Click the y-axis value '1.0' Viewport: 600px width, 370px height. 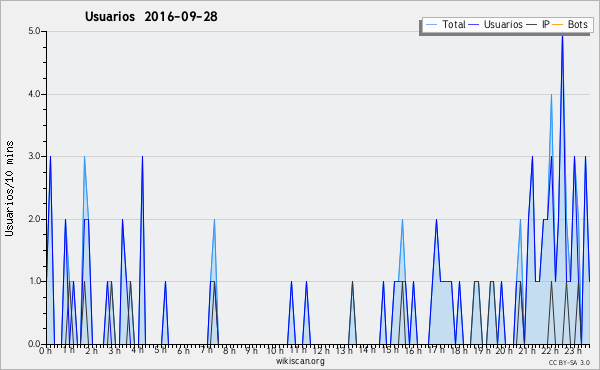click(x=34, y=281)
